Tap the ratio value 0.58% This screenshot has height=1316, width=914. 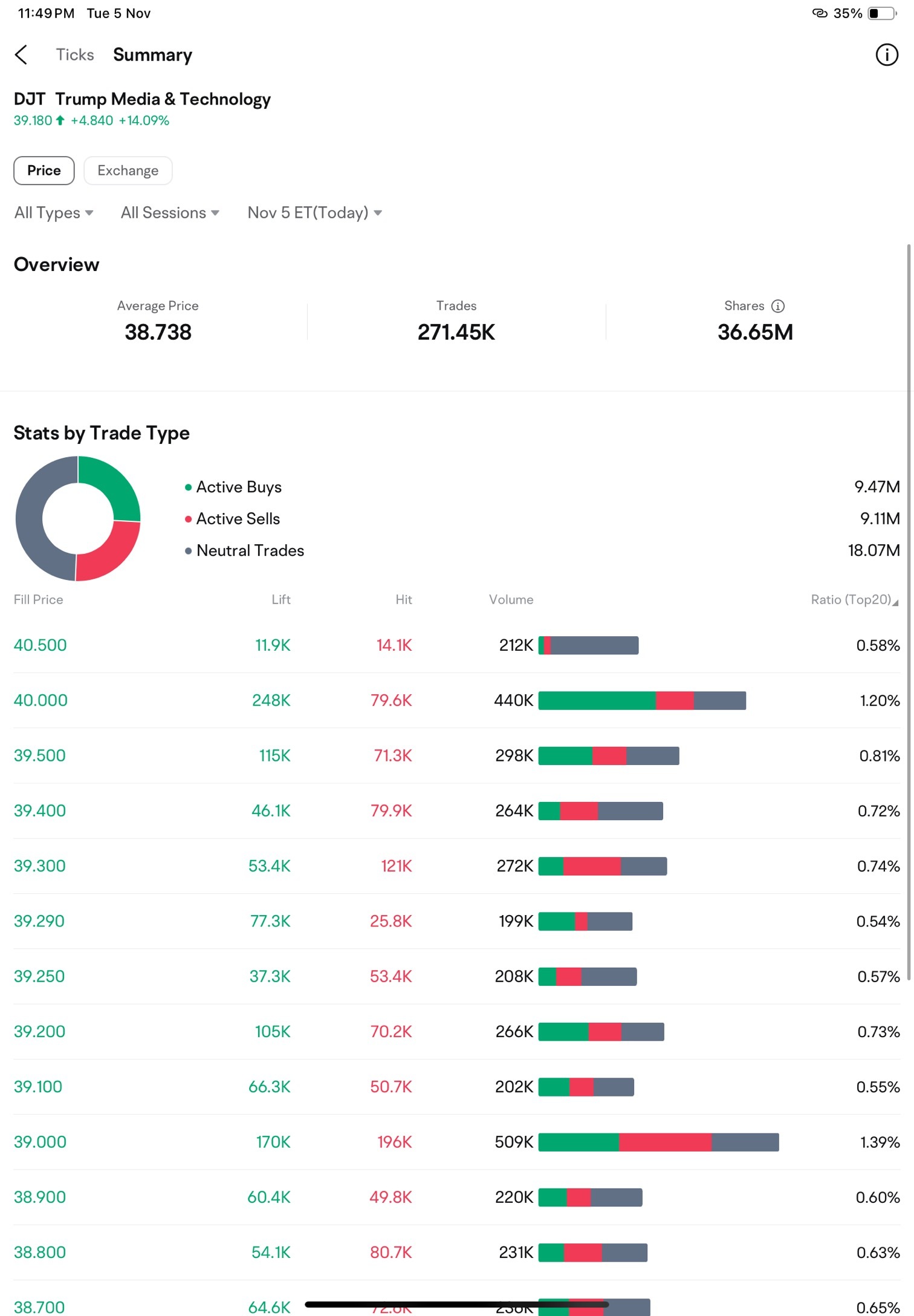click(x=878, y=645)
